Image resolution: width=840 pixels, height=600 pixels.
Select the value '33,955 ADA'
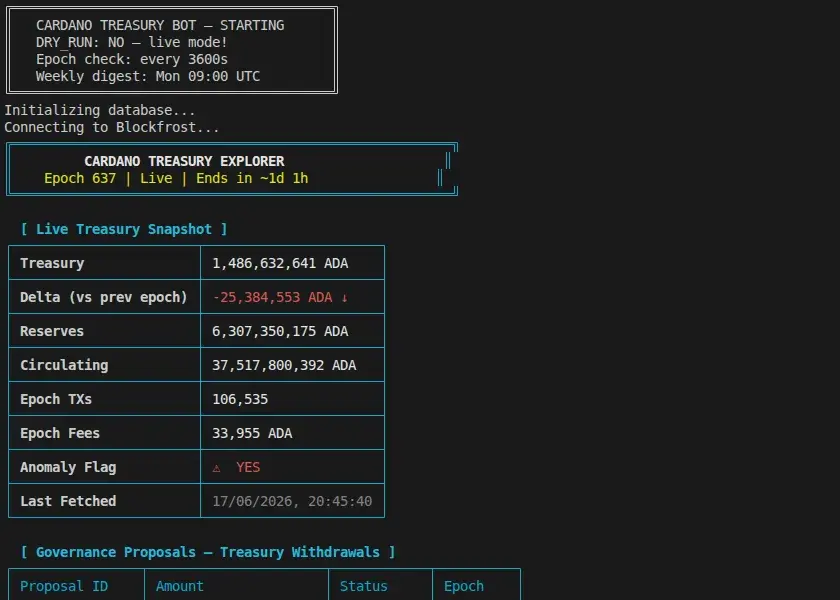[x=252, y=433]
